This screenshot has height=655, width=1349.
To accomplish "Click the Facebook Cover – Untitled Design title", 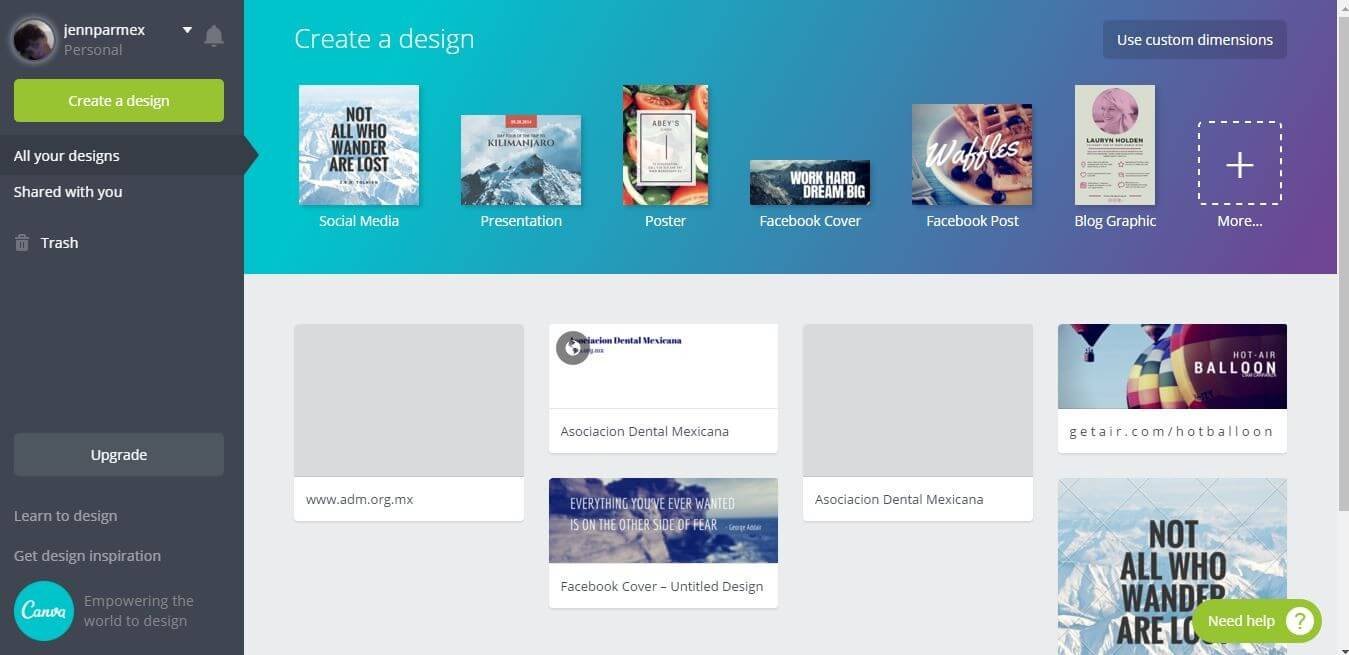I will [x=662, y=587].
